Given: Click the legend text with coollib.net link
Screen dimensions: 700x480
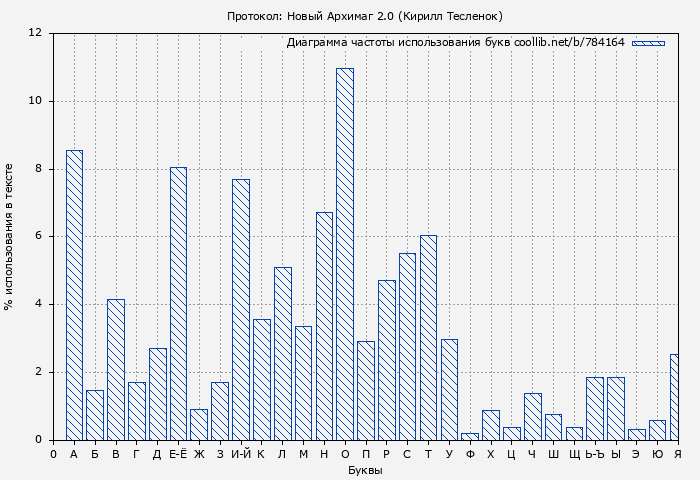Looking at the screenshot, I should click(455, 43).
